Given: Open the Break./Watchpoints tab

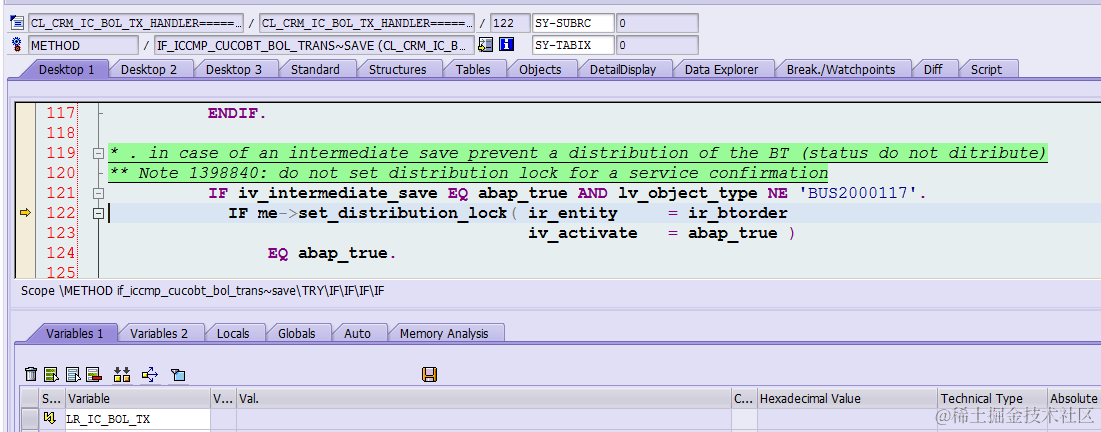Looking at the screenshot, I should (841, 70).
